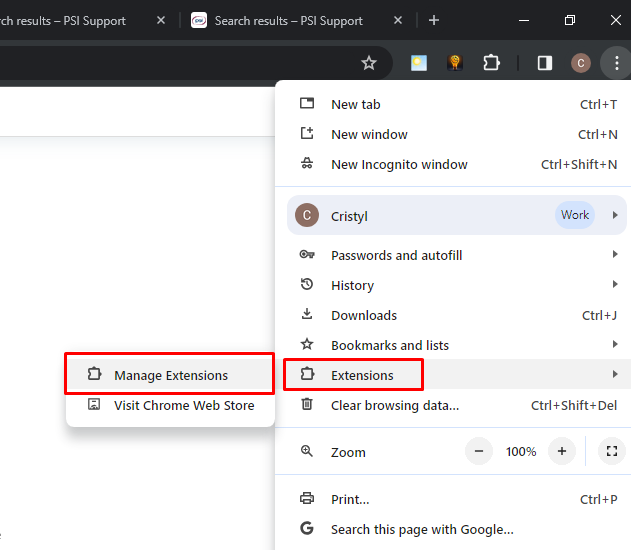Close the first Search results – PSI Support tab
Viewport: 631px width, 550px height.
click(x=161, y=20)
